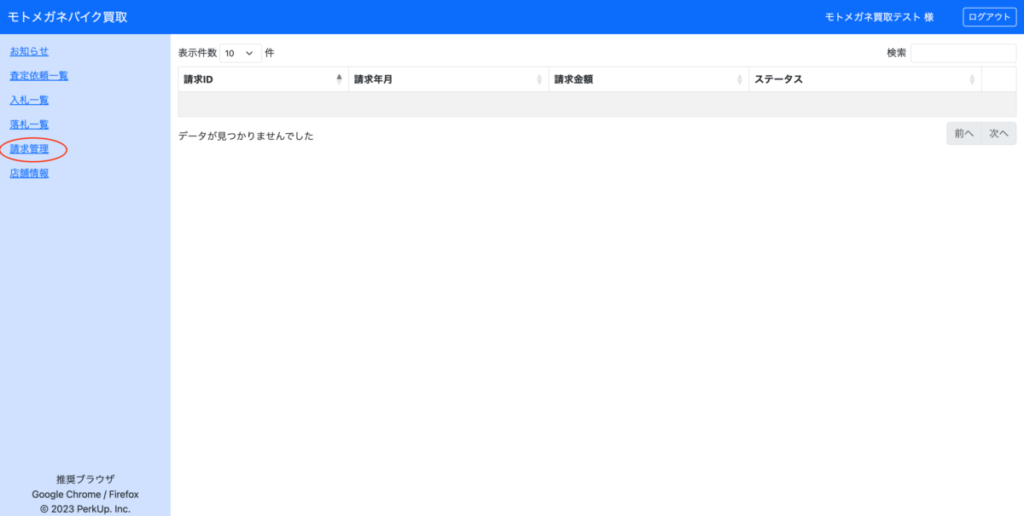Toggle the sort arrows in 請求金額 column
The image size is (1024, 516).
coord(740,79)
